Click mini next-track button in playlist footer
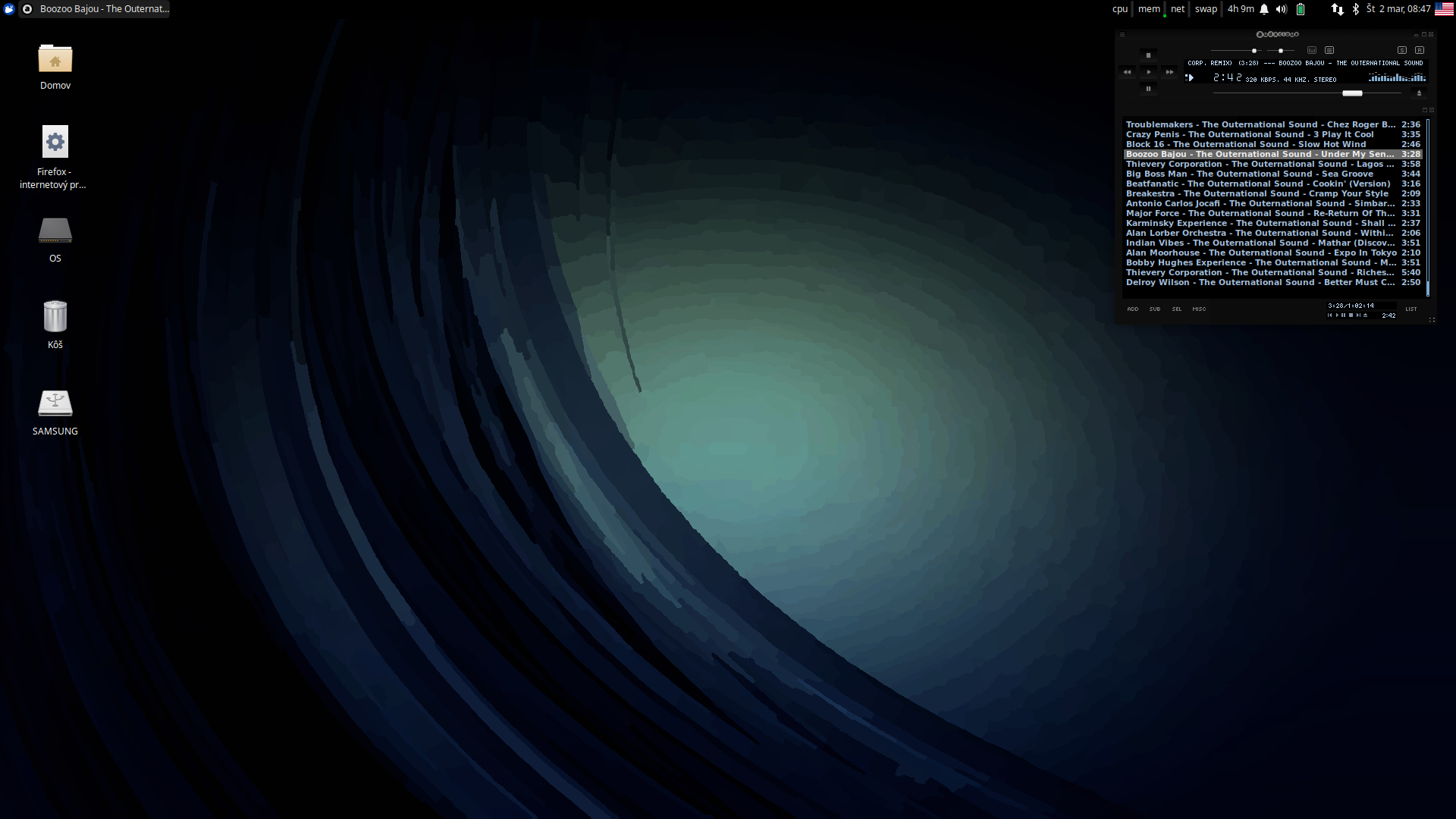 (1358, 315)
